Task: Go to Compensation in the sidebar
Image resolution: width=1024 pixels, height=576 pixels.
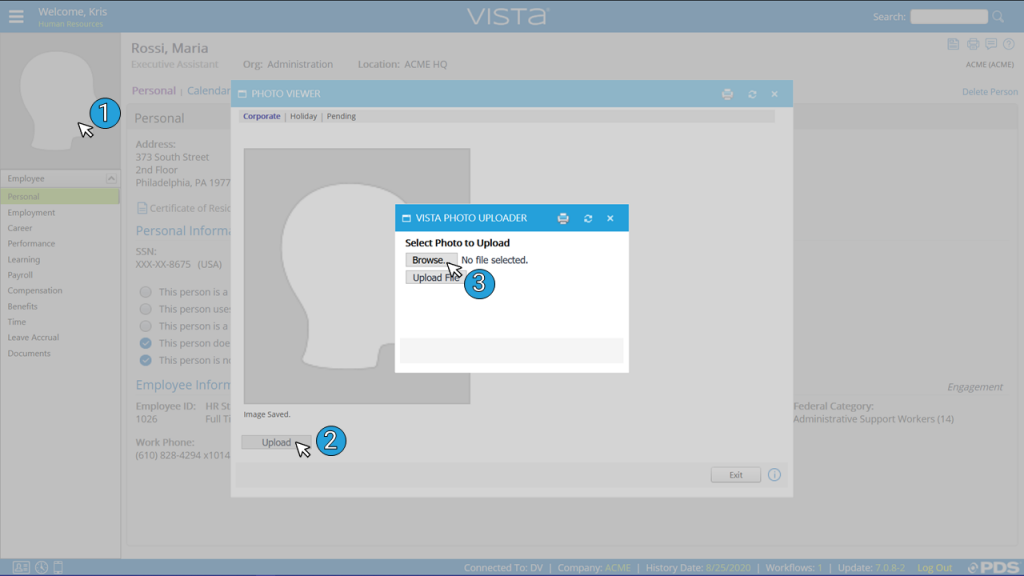Action: tap(35, 291)
